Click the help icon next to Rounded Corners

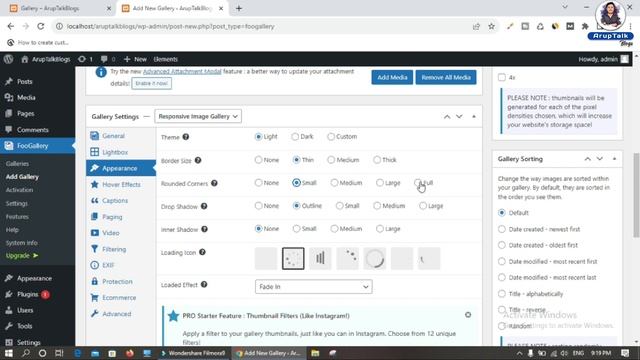point(214,183)
